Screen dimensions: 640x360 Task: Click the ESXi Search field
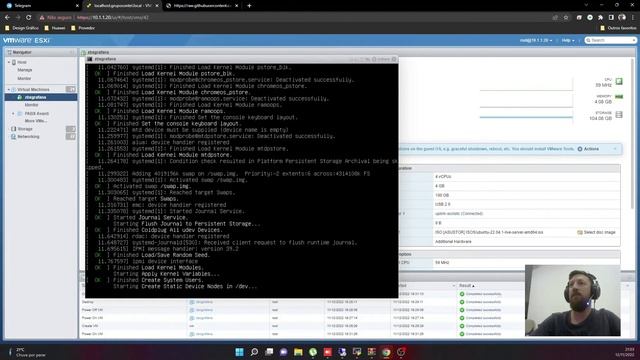tap(610, 40)
